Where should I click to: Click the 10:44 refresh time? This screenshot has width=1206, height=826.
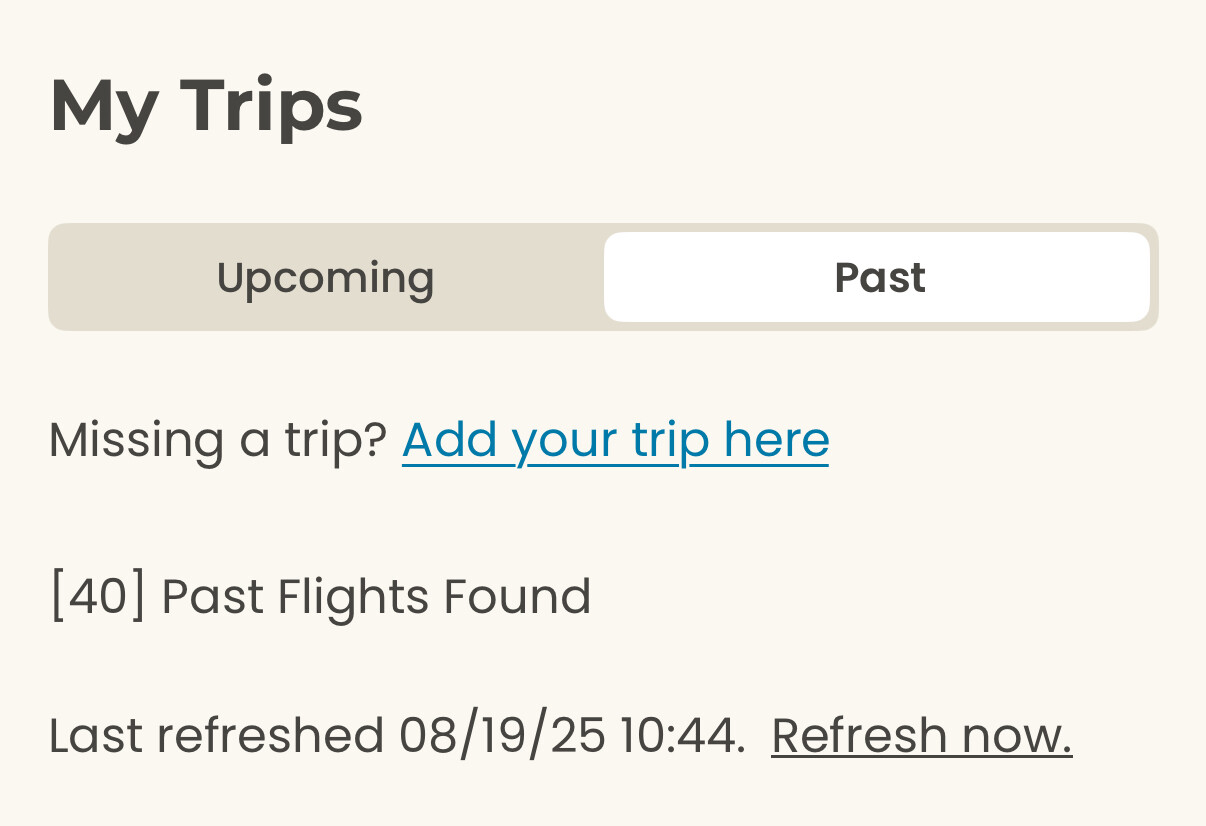tap(680, 736)
